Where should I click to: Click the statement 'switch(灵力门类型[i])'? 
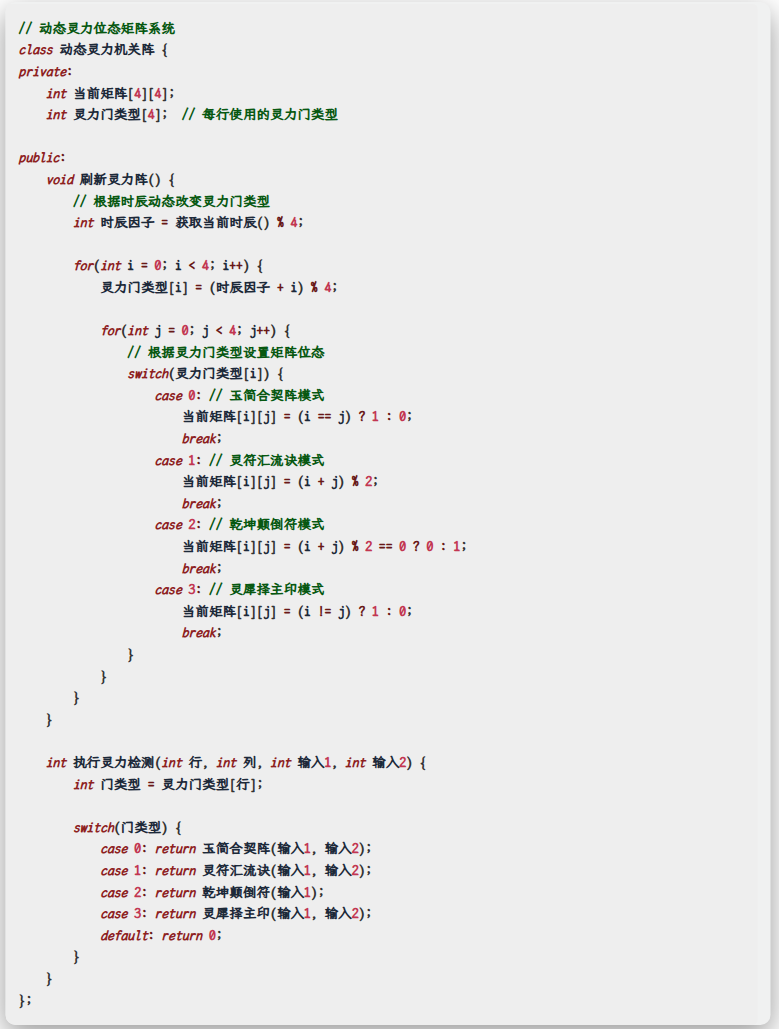coord(198,374)
